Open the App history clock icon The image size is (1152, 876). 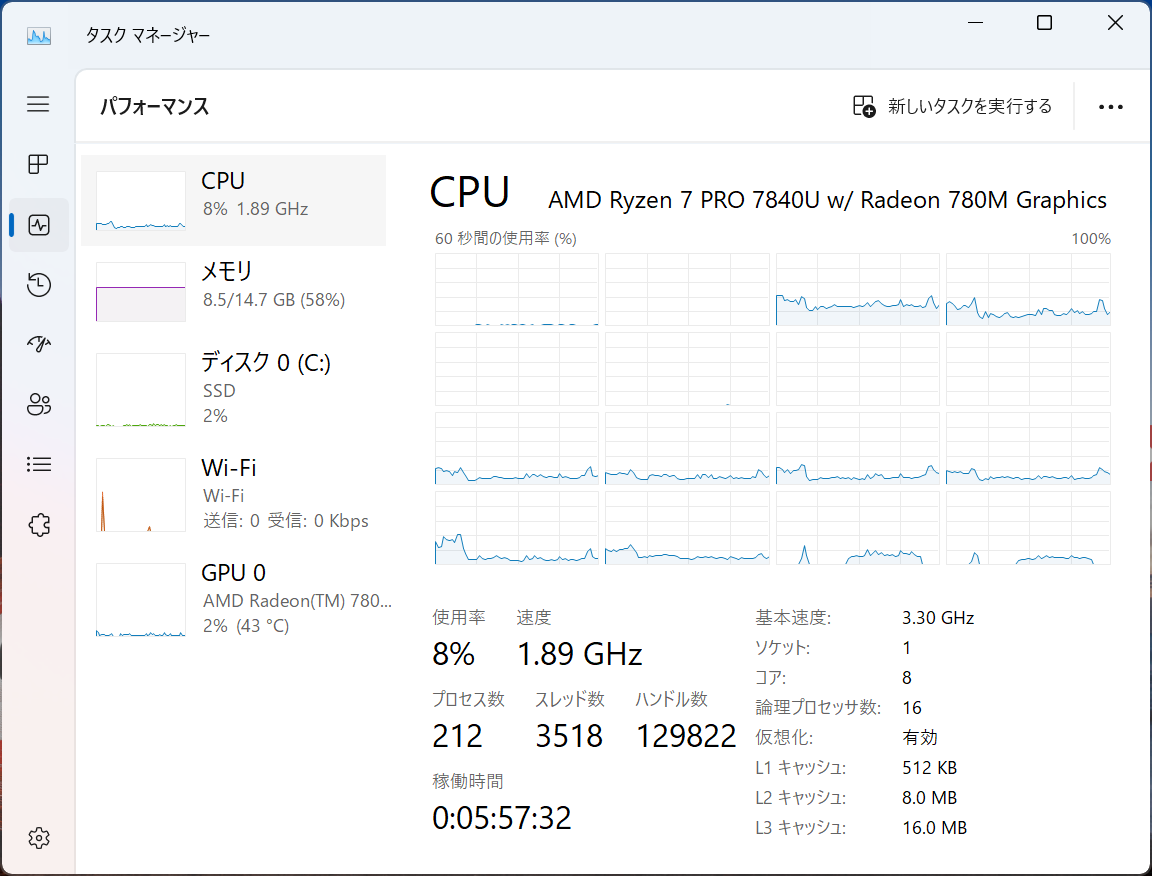[x=38, y=284]
